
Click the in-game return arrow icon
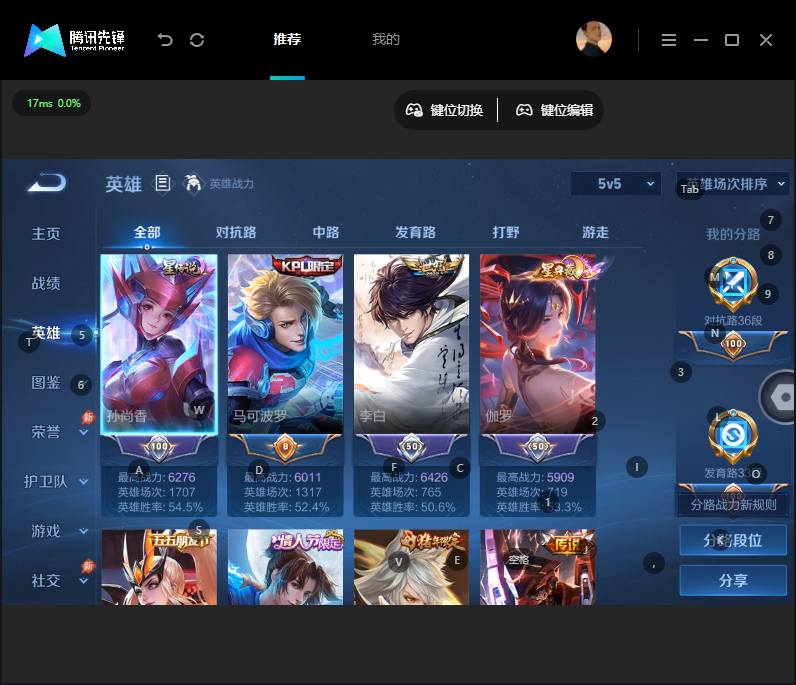[x=47, y=183]
